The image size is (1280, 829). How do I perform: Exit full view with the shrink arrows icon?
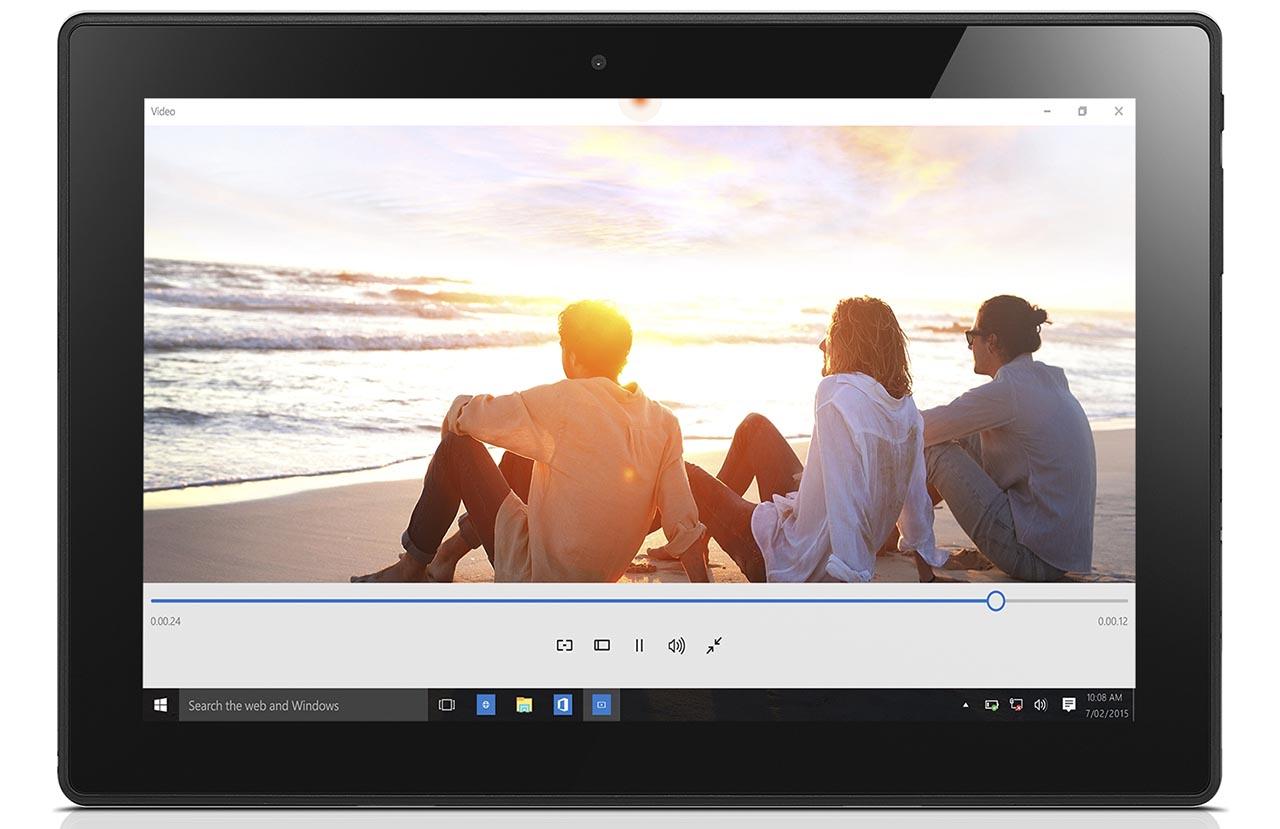click(x=714, y=646)
